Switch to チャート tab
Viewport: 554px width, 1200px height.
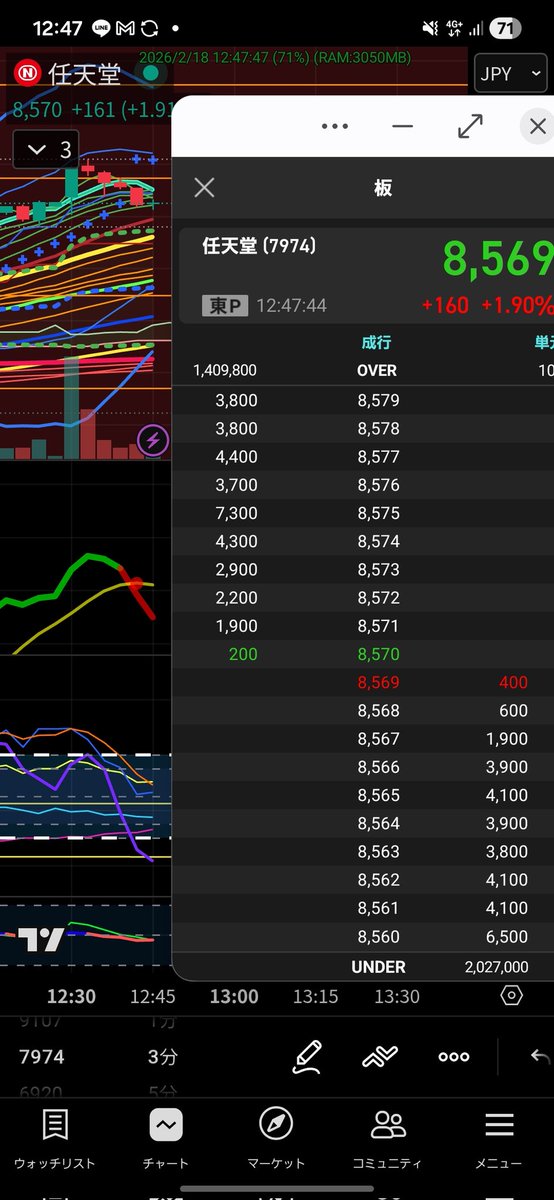tap(166, 1140)
